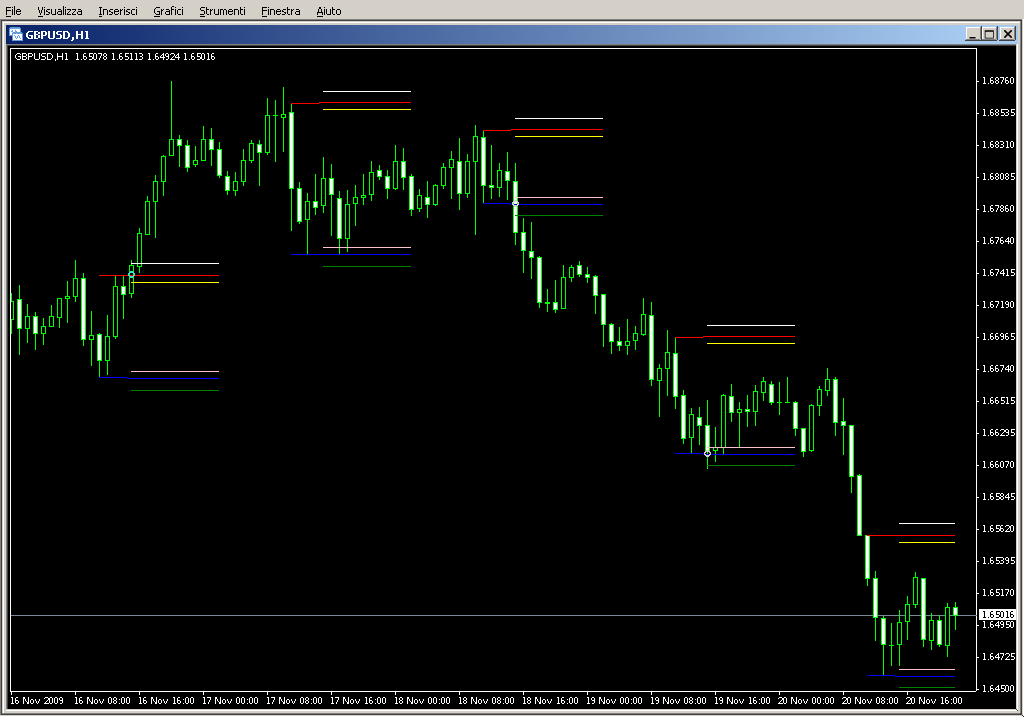Click price scale value 1.65395
Image resolution: width=1024 pixels, height=717 pixels.
(999, 561)
